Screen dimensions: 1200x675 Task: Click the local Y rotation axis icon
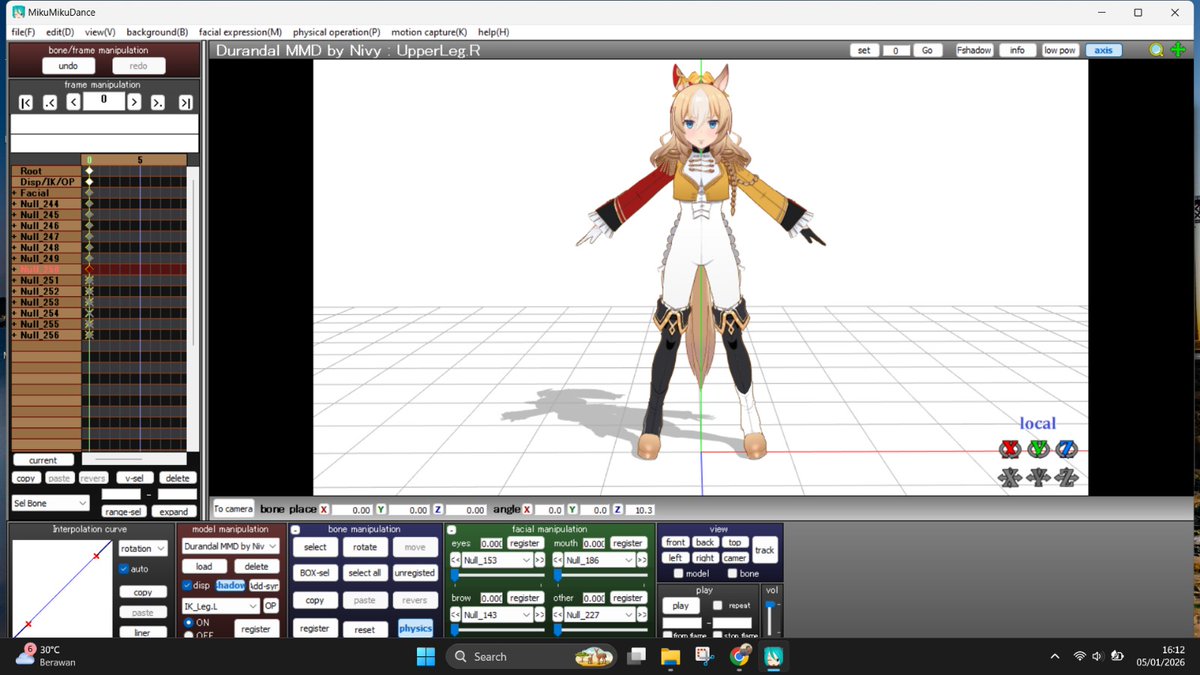pyautogui.click(x=1039, y=449)
